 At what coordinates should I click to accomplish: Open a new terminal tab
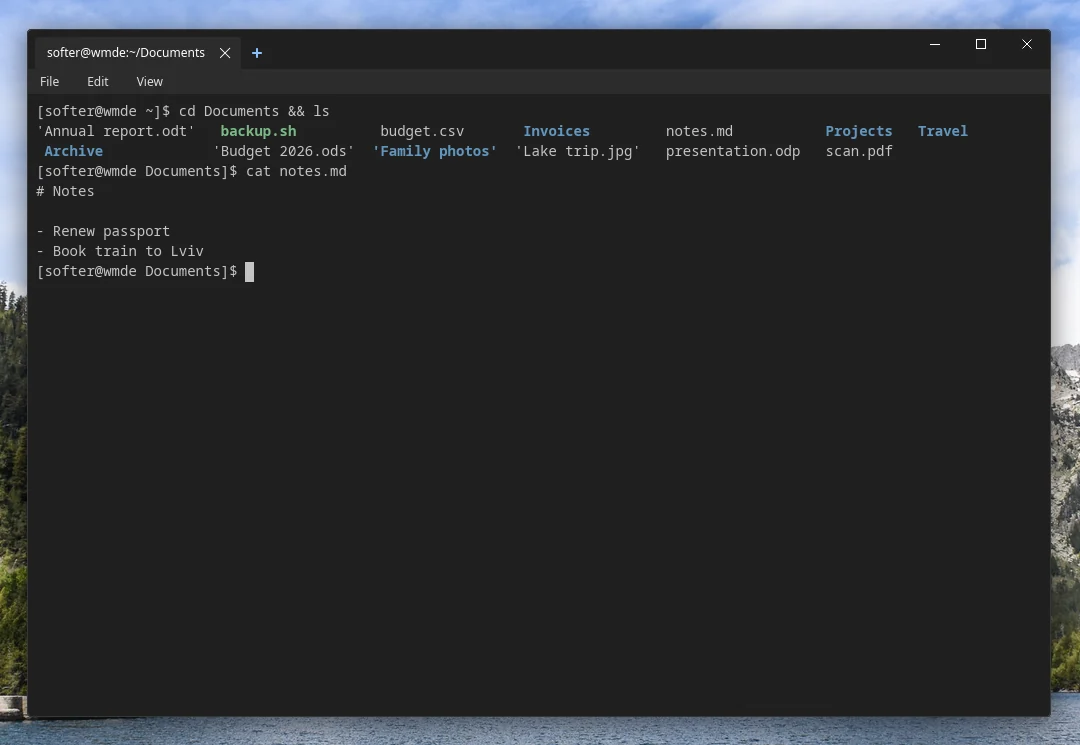(x=257, y=53)
